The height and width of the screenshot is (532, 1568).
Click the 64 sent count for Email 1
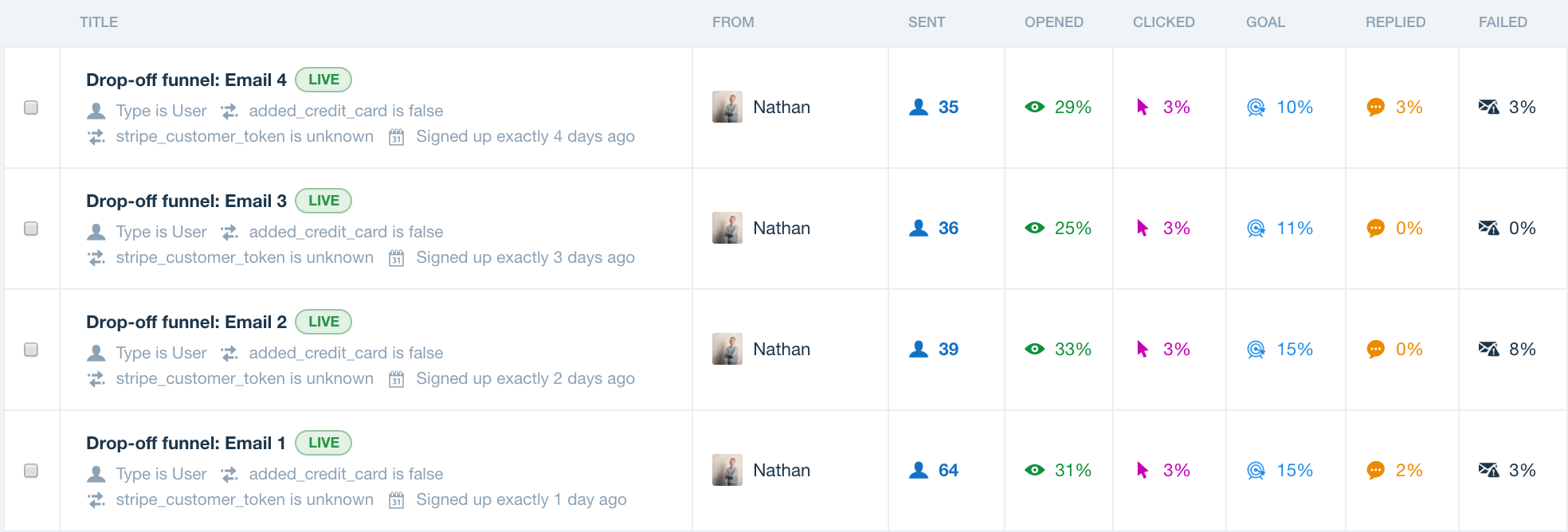948,471
